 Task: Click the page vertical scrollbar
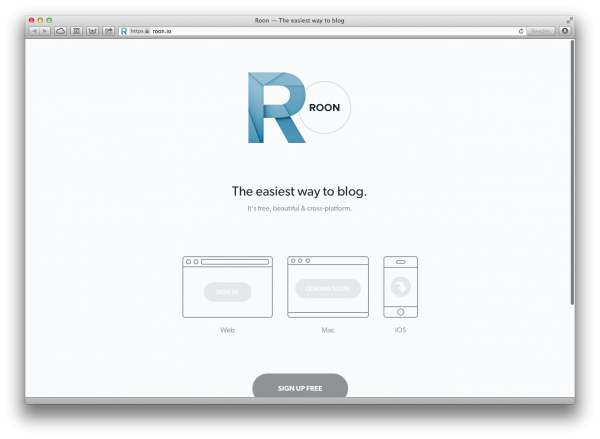click(x=572, y=172)
